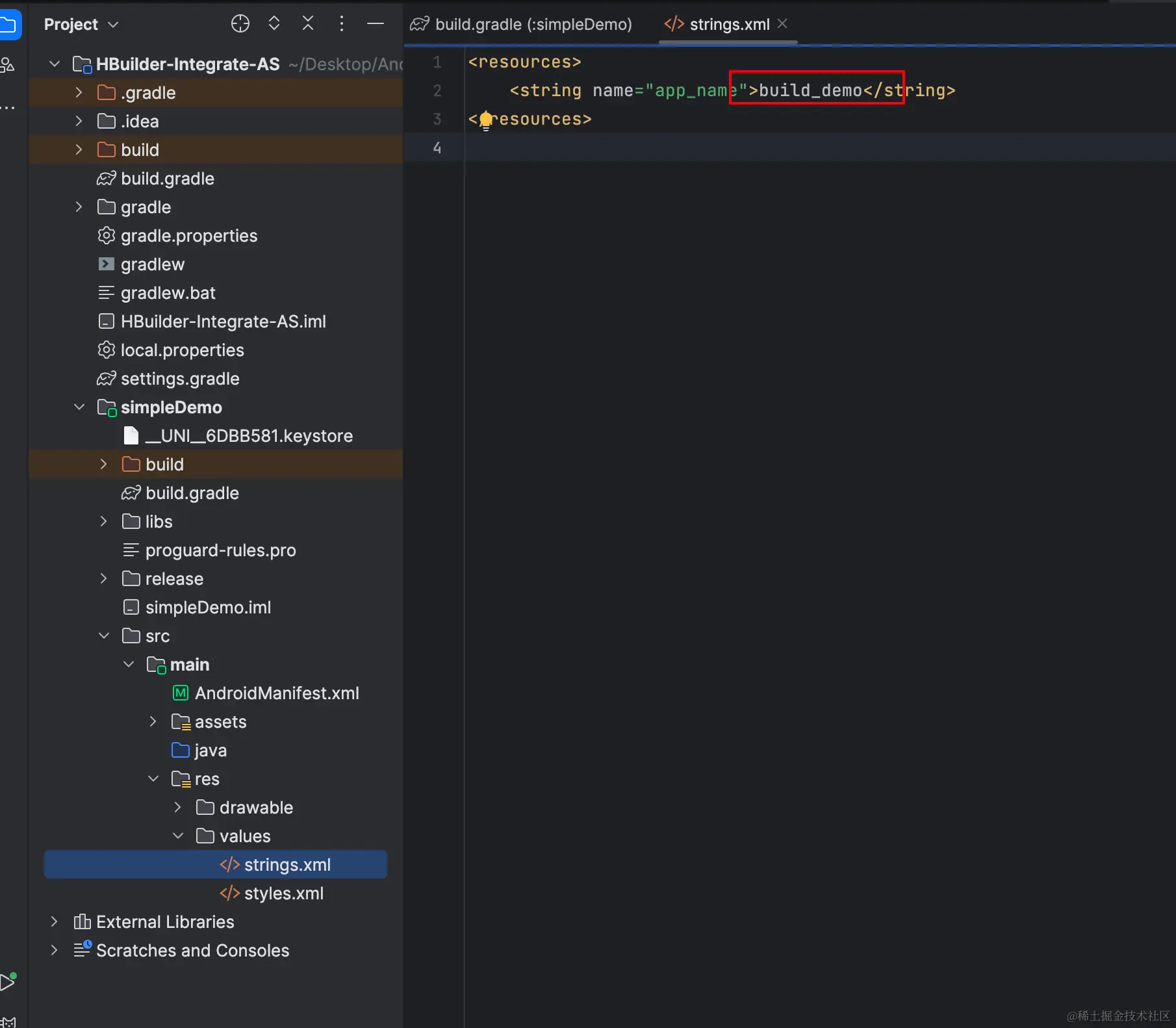This screenshot has height=1028, width=1176.
Task: Click the Collapse All icon in Project panel
Action: [308, 24]
